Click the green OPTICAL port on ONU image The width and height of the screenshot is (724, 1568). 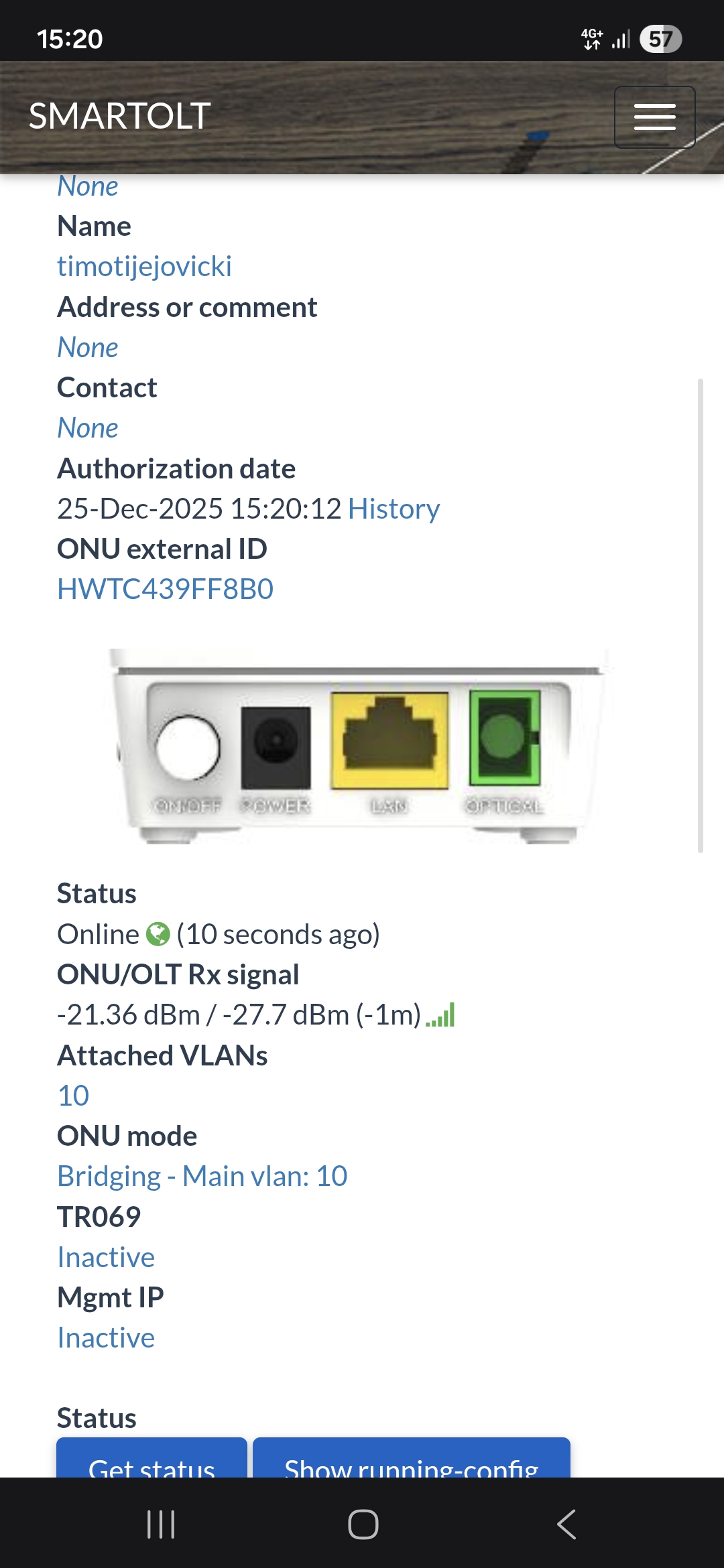504,737
